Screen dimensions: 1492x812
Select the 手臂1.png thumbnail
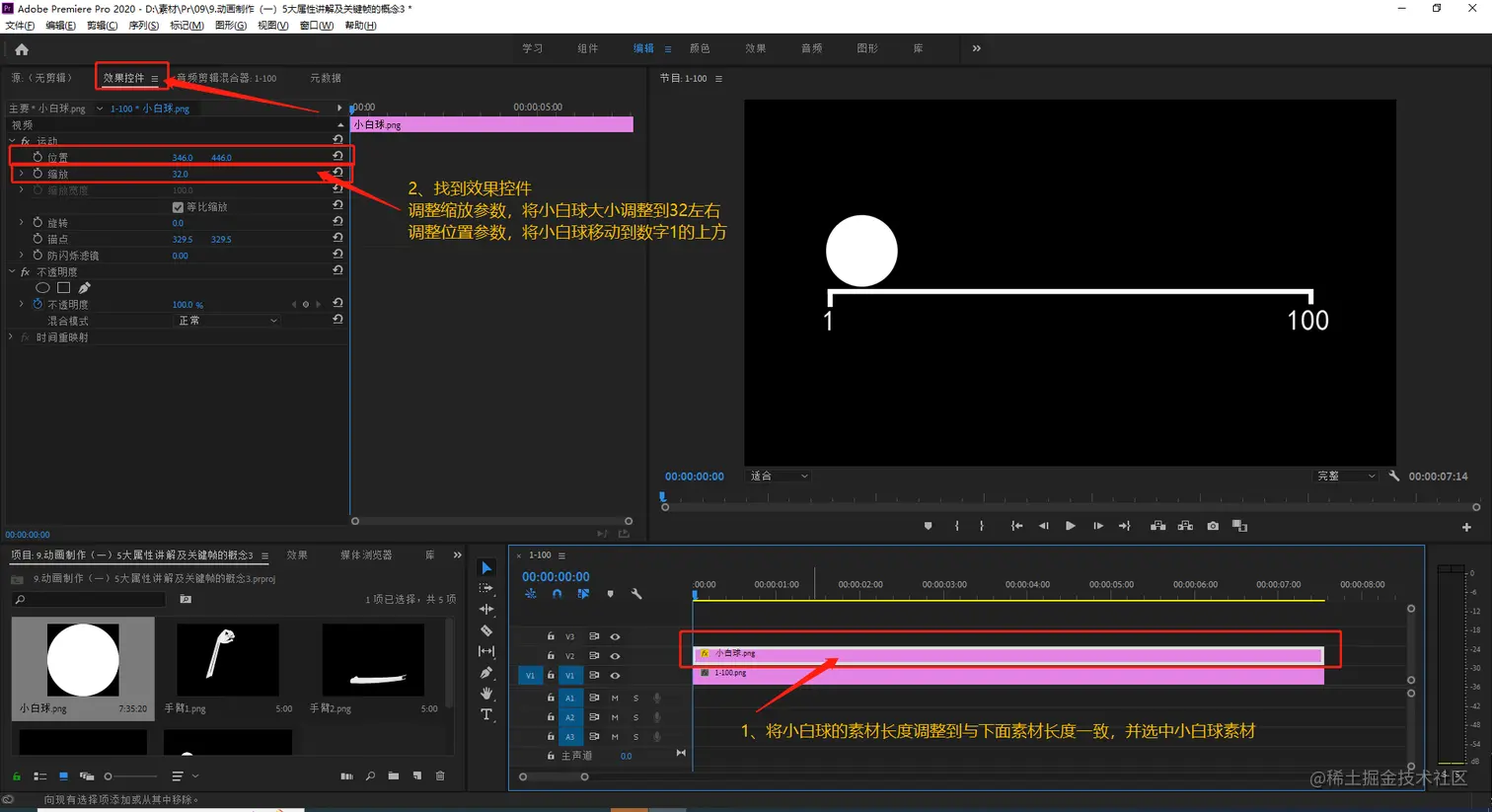(228, 660)
